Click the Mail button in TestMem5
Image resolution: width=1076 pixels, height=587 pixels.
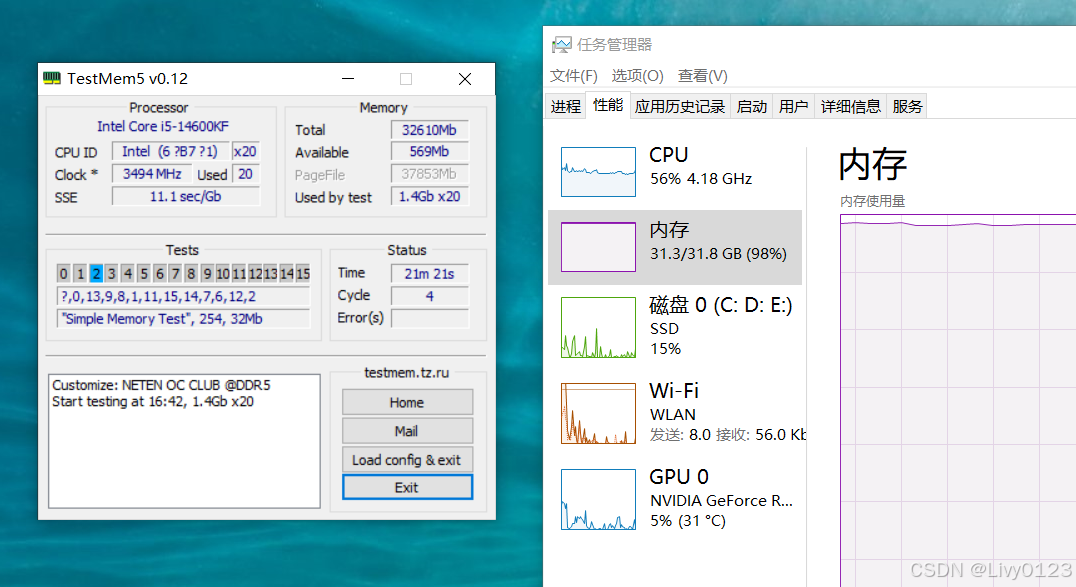407,431
